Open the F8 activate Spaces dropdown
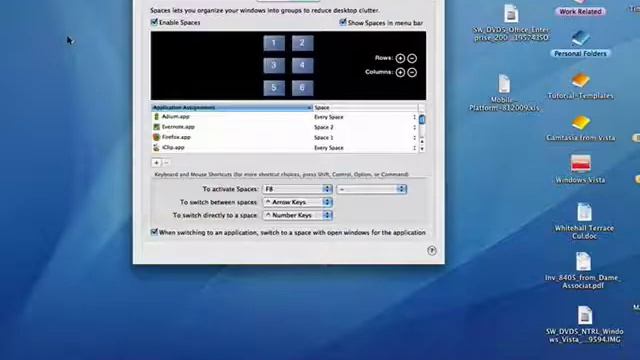This screenshot has height=360, width=640. (298, 189)
